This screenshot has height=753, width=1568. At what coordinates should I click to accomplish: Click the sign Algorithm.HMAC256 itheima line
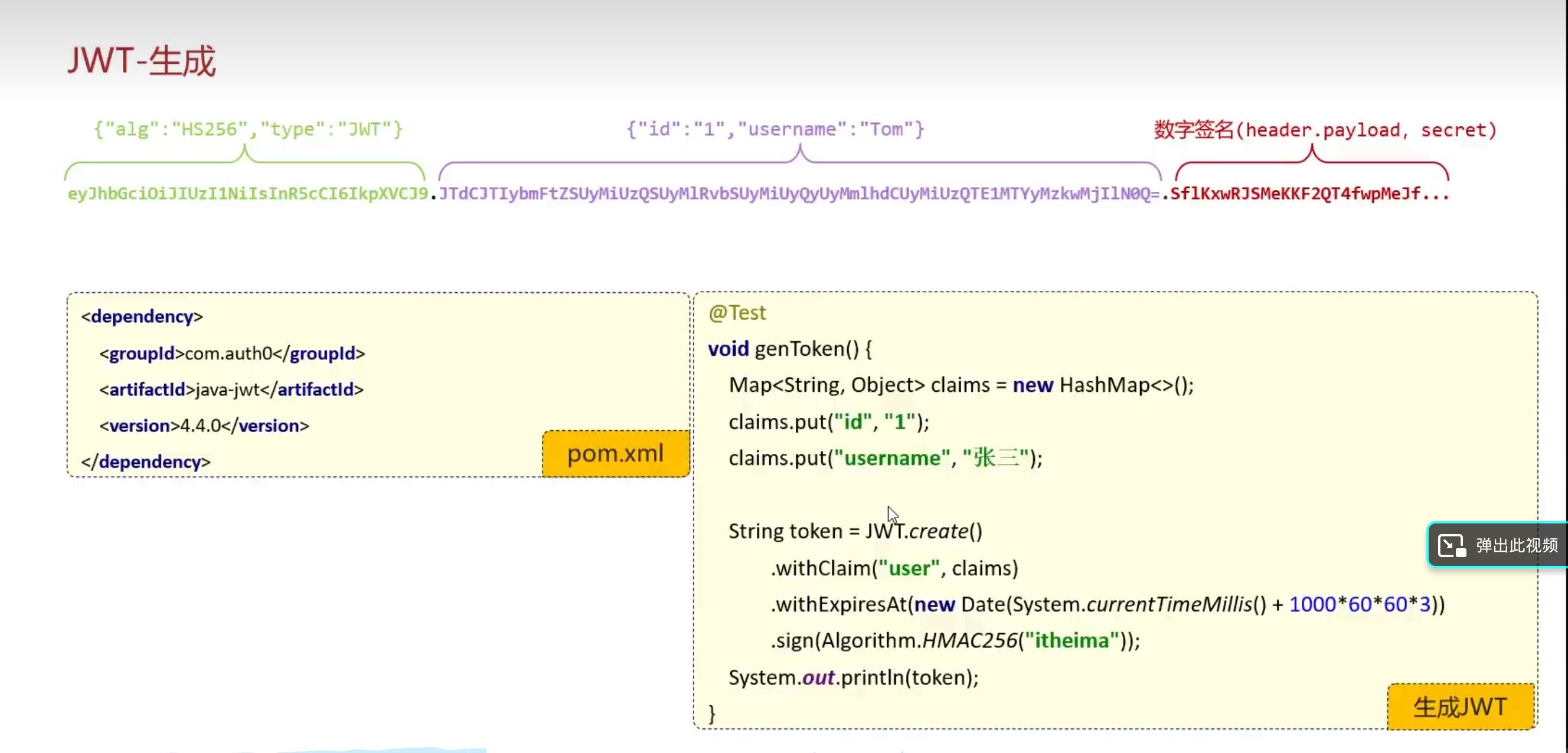pyautogui.click(x=955, y=640)
